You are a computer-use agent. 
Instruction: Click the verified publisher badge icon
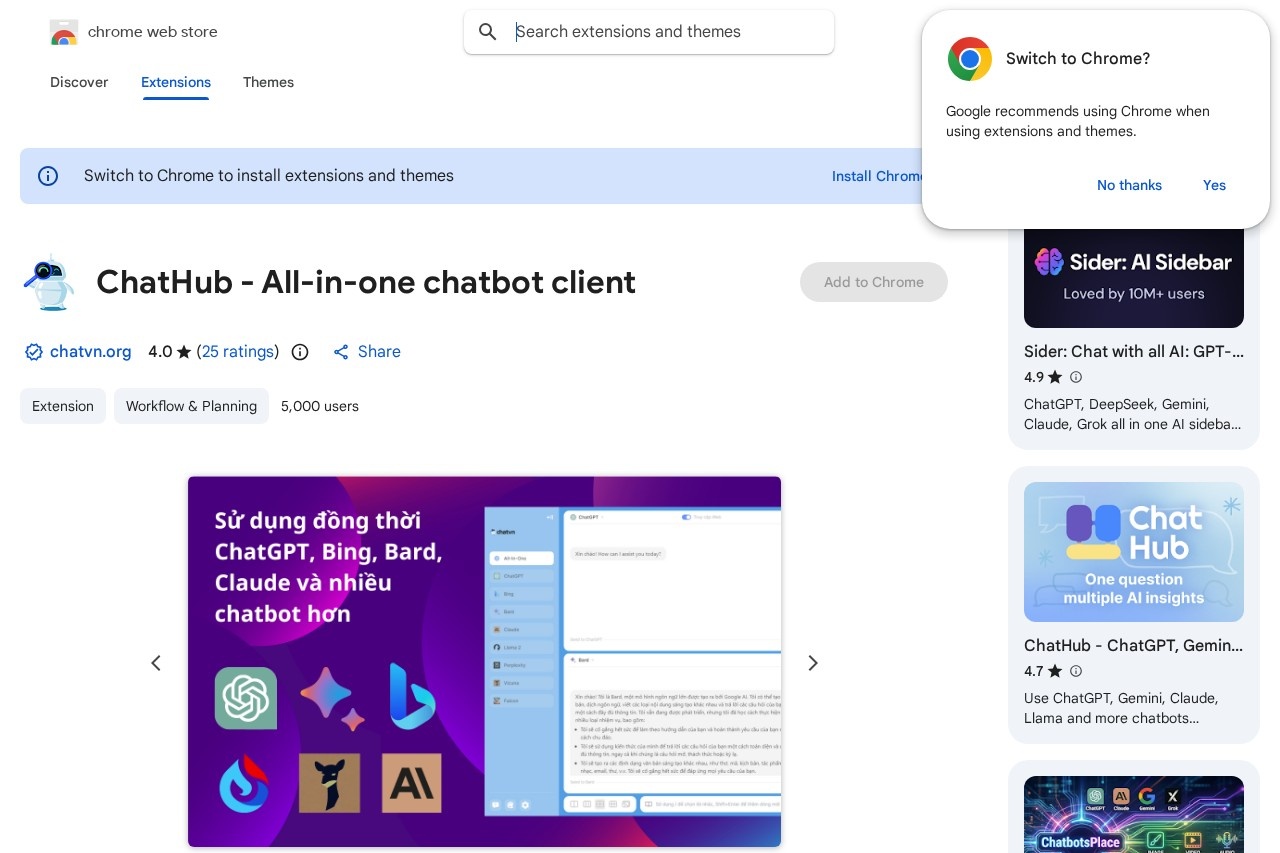point(34,352)
